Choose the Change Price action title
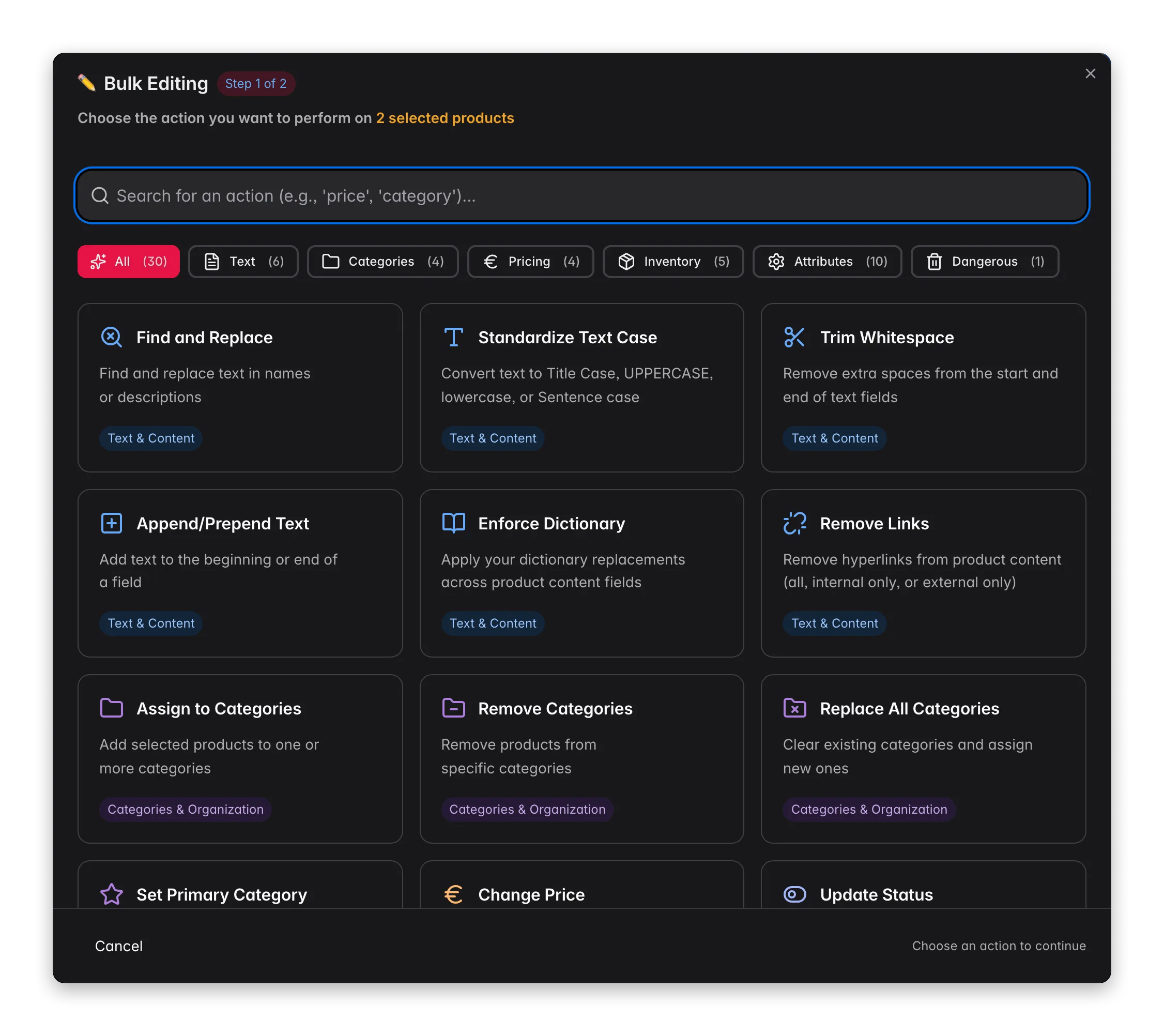 point(531,894)
